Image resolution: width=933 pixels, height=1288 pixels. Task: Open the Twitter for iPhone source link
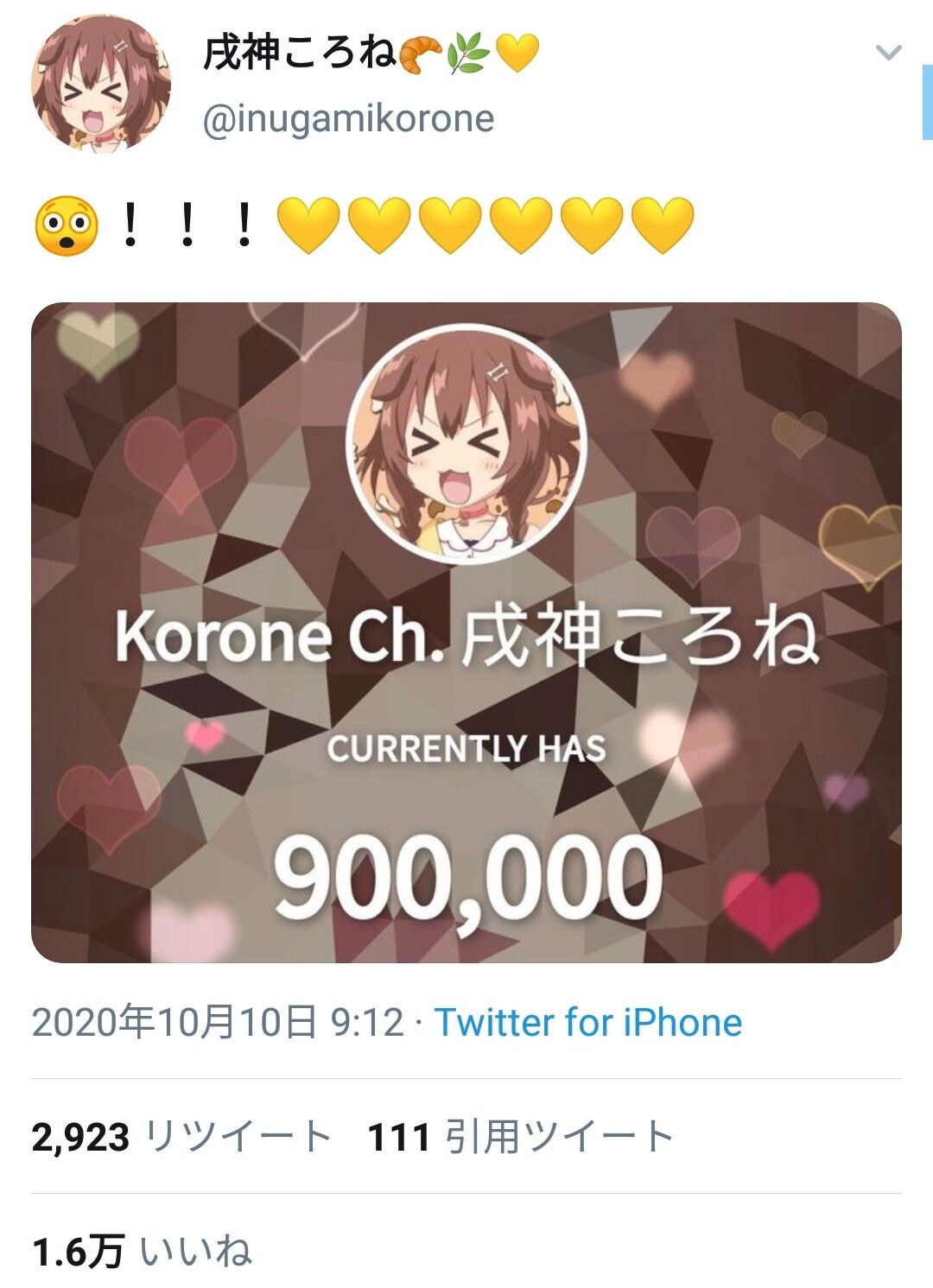click(588, 1023)
